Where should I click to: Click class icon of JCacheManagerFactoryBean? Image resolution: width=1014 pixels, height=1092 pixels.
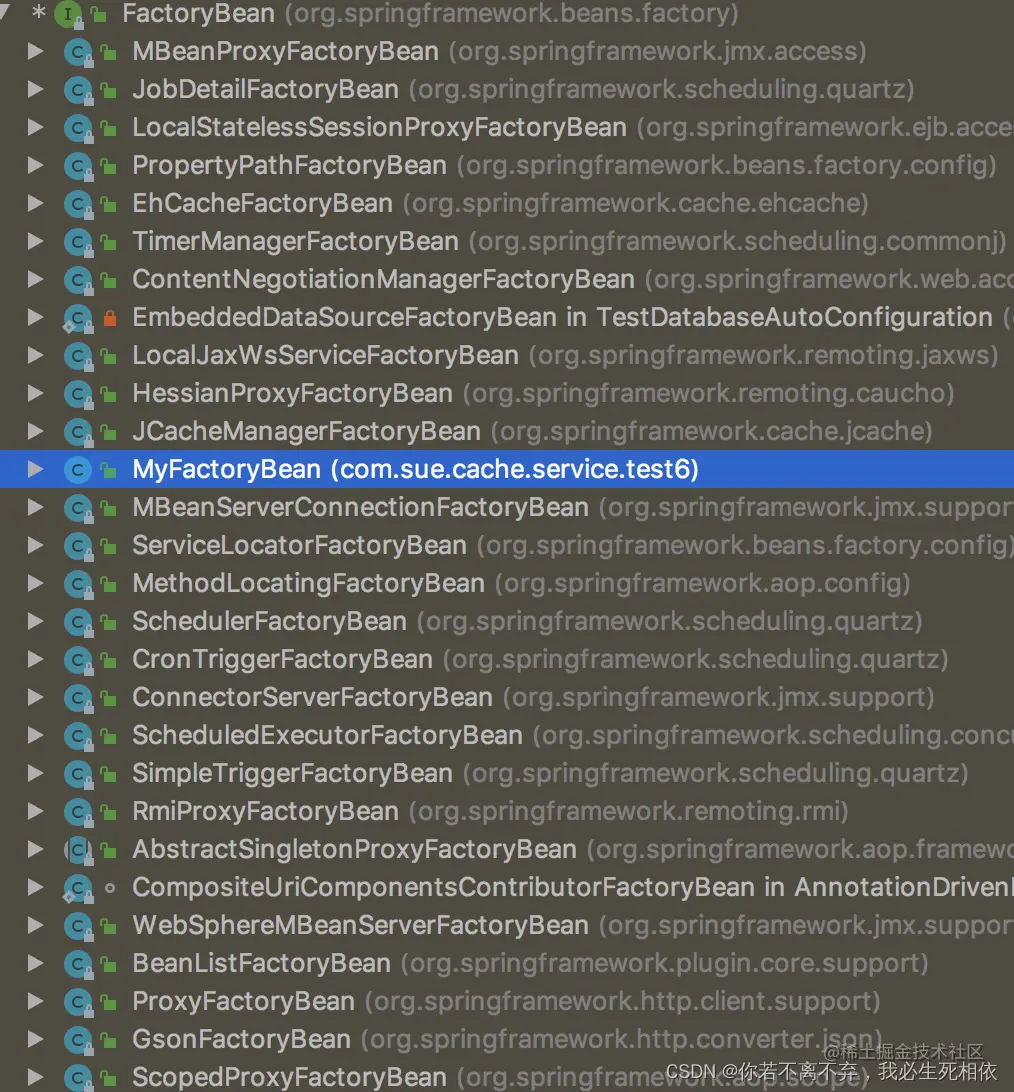[x=78, y=432]
